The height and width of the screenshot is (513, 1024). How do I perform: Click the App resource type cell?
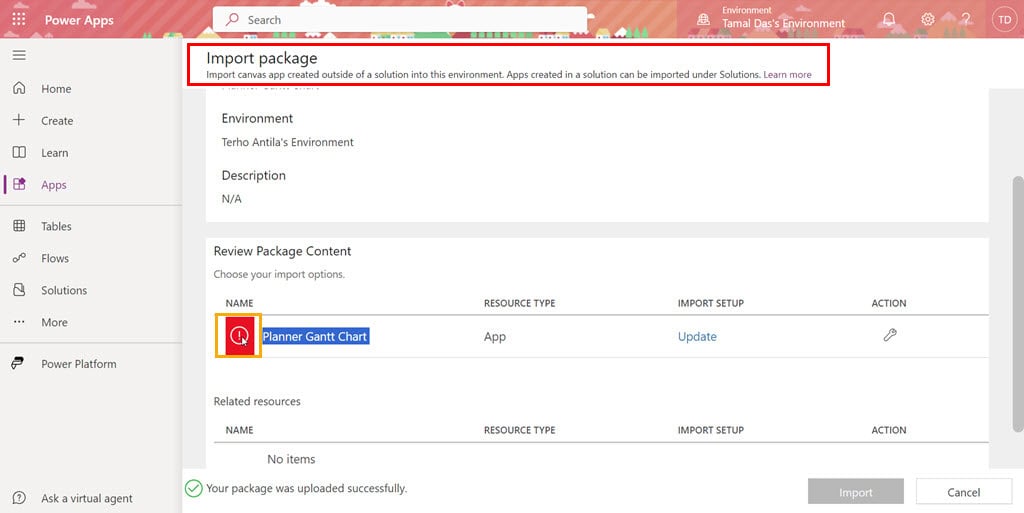point(495,337)
